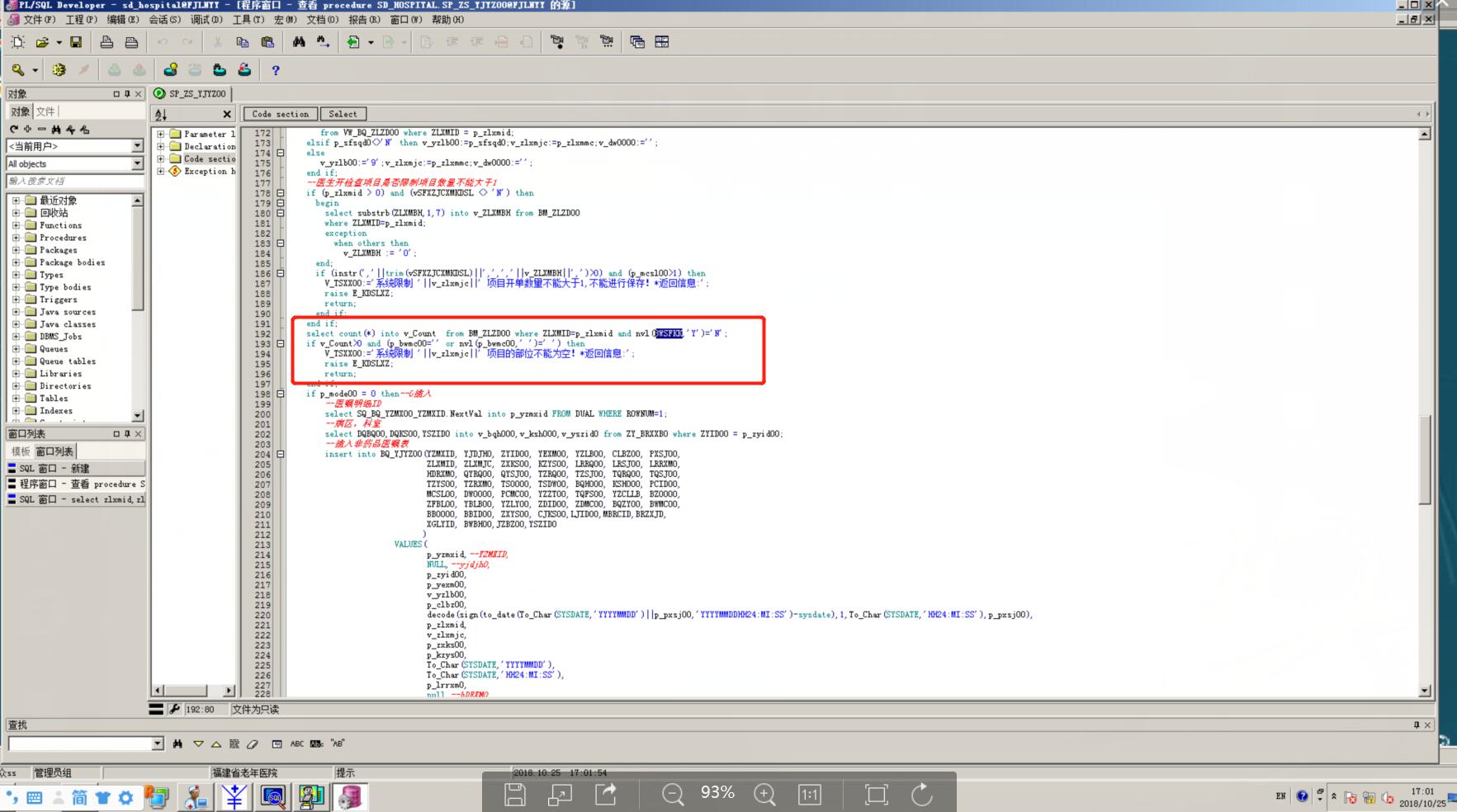The image size is (1457, 812).
Task: Click sort alphabetically icon in code contents
Action: pos(161,115)
